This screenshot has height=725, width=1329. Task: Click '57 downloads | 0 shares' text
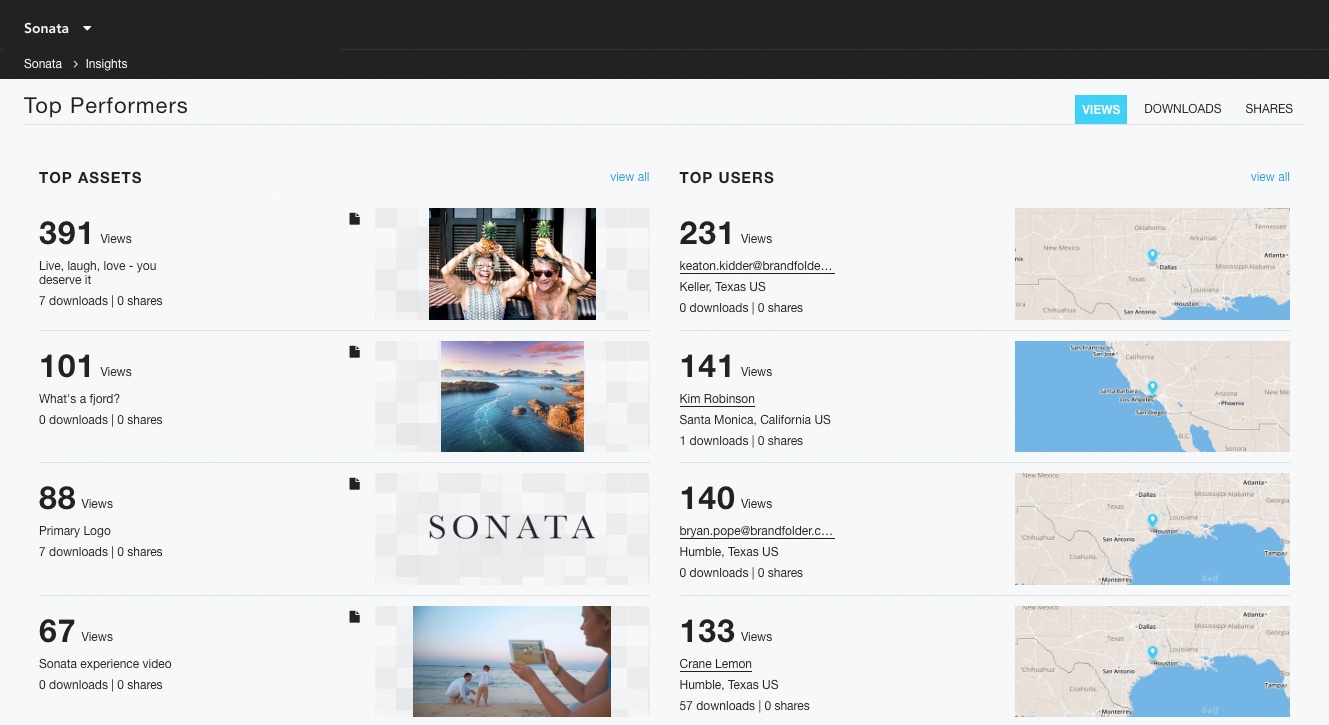point(744,706)
